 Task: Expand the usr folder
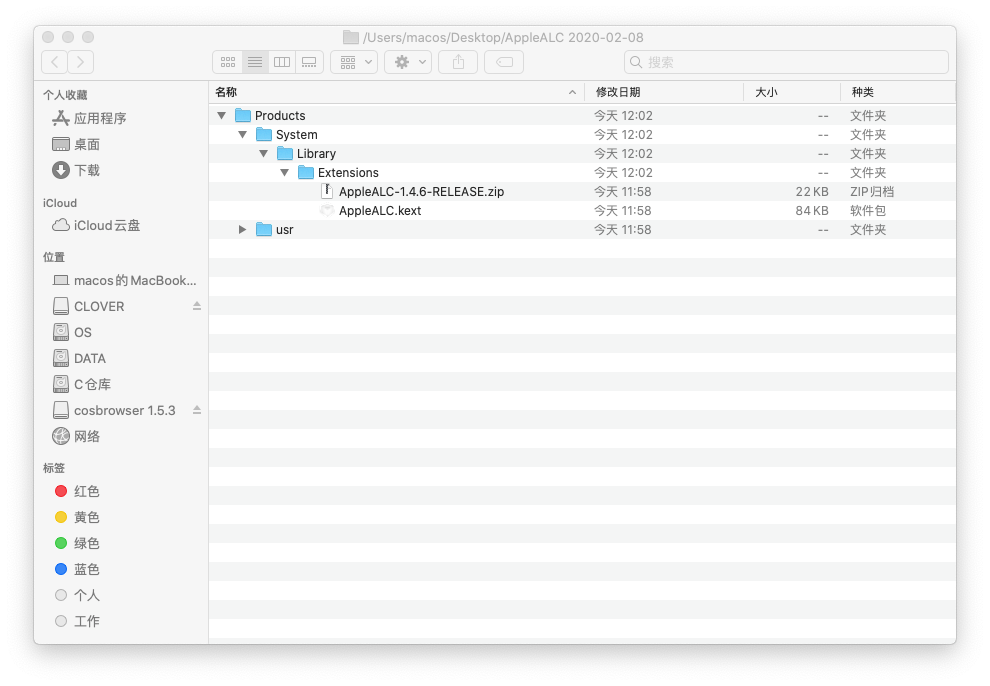[x=242, y=230]
